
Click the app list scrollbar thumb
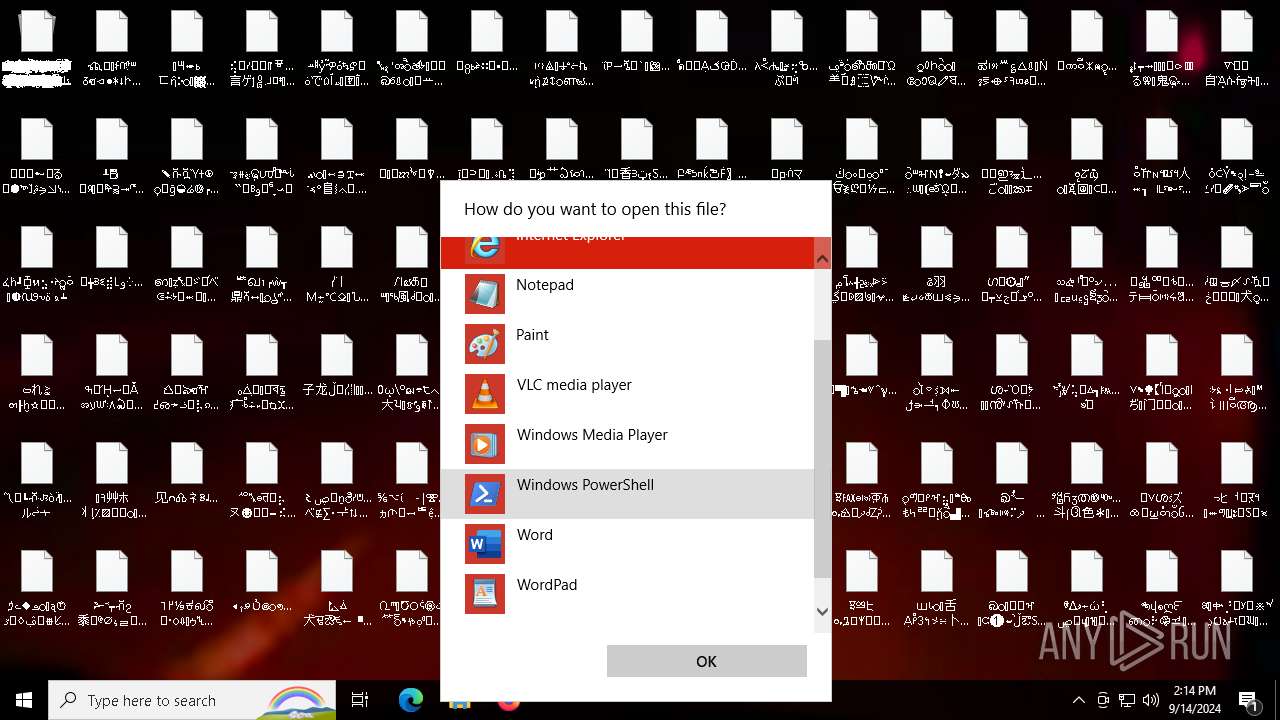pos(822,458)
